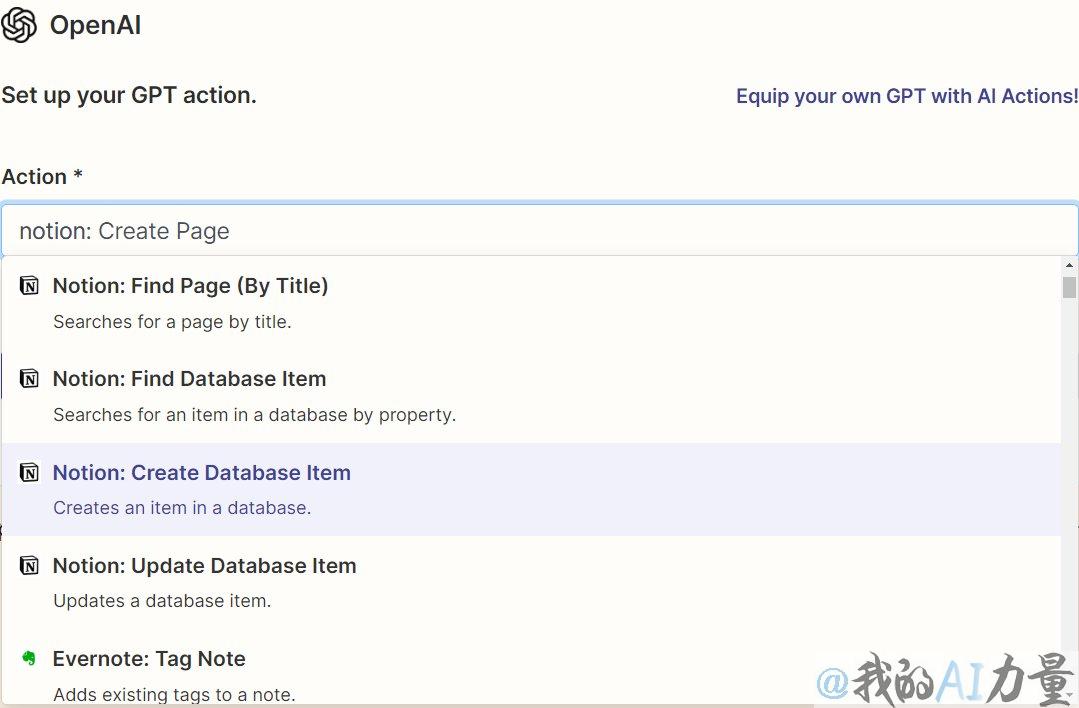1079x708 pixels.
Task: Click description Searches for a page by title.
Action: pos(172,322)
